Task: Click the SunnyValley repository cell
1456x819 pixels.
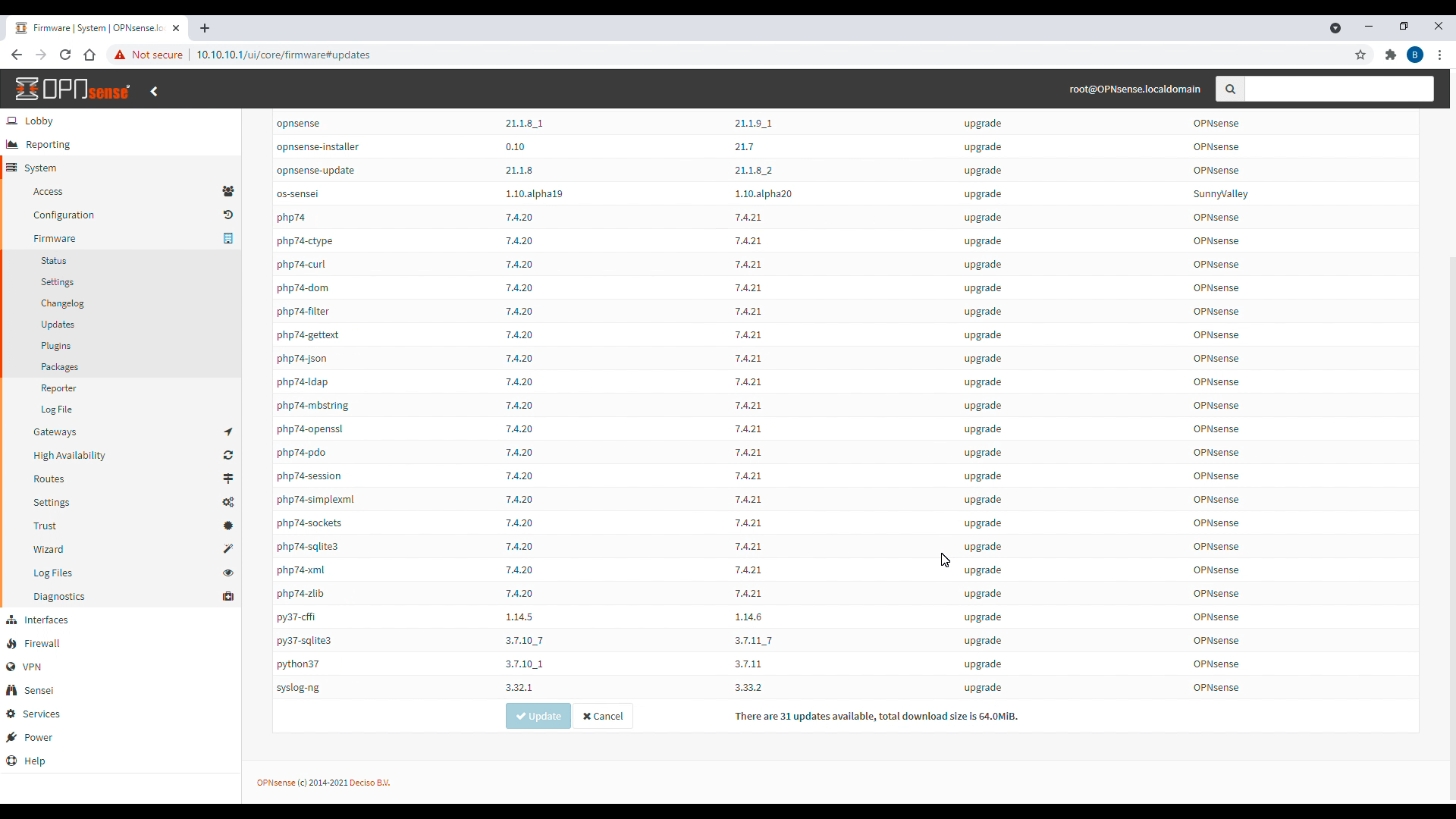Action: coord(1220,193)
